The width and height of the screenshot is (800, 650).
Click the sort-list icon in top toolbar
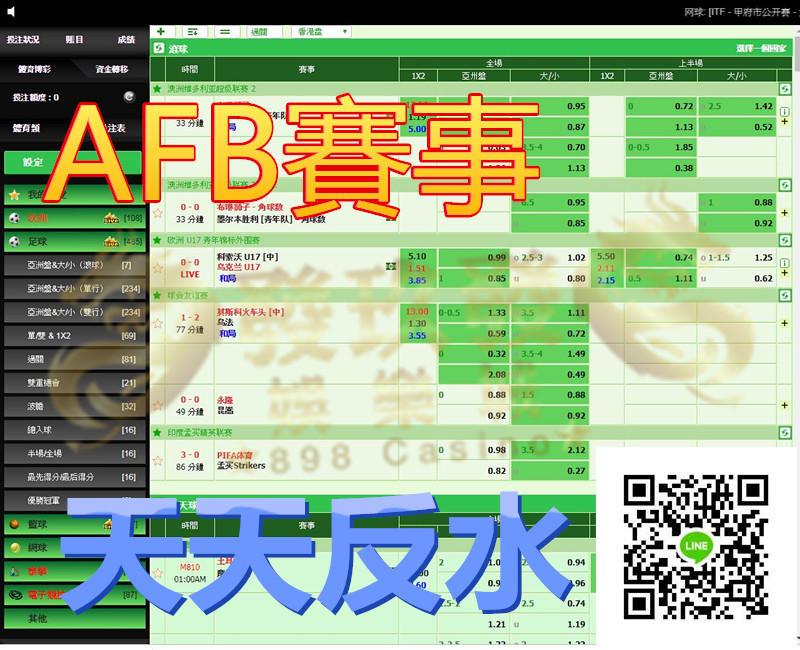coord(193,31)
